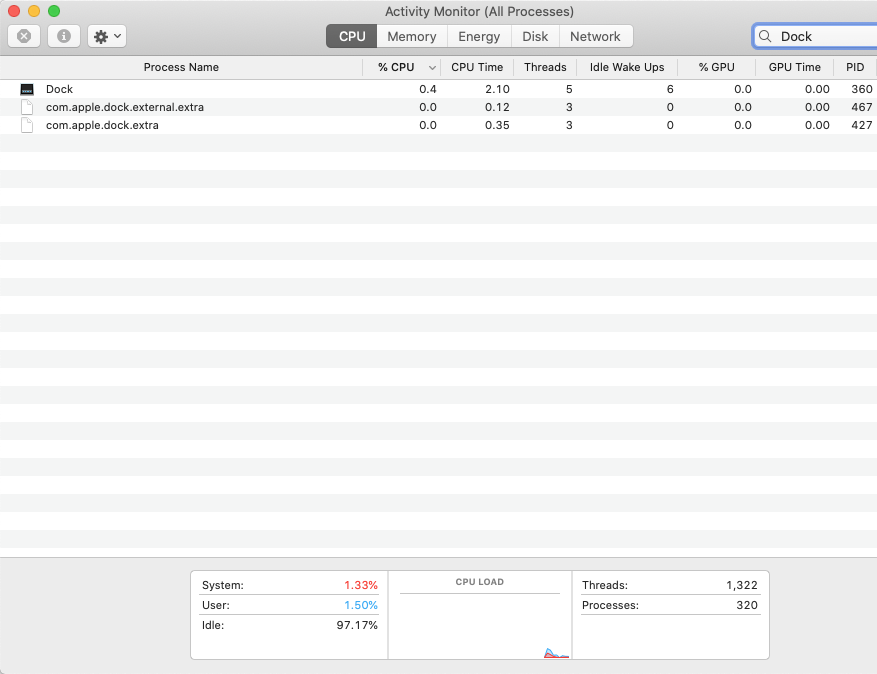Image resolution: width=877 pixels, height=674 pixels.
Task: Switch to the Network tab
Action: [x=595, y=36]
